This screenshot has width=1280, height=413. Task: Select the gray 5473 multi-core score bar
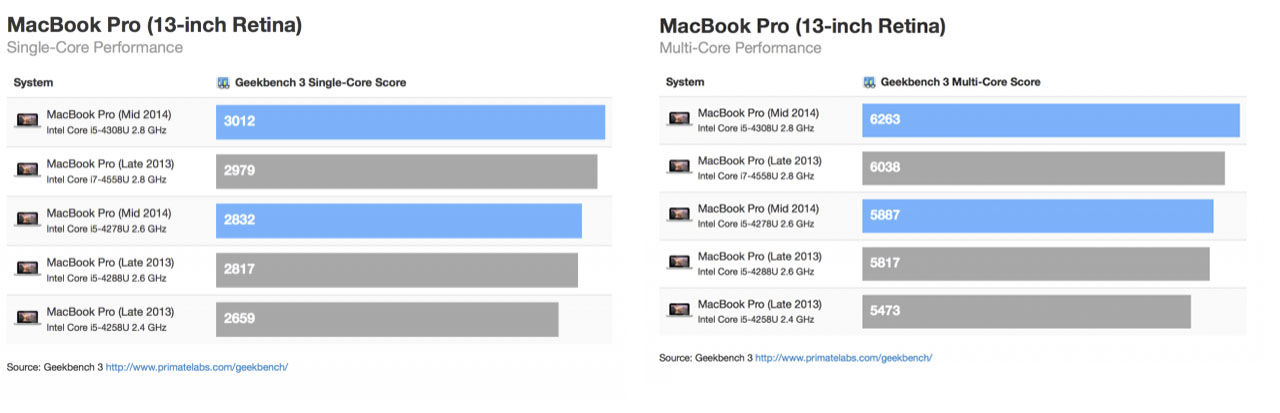point(1027,311)
